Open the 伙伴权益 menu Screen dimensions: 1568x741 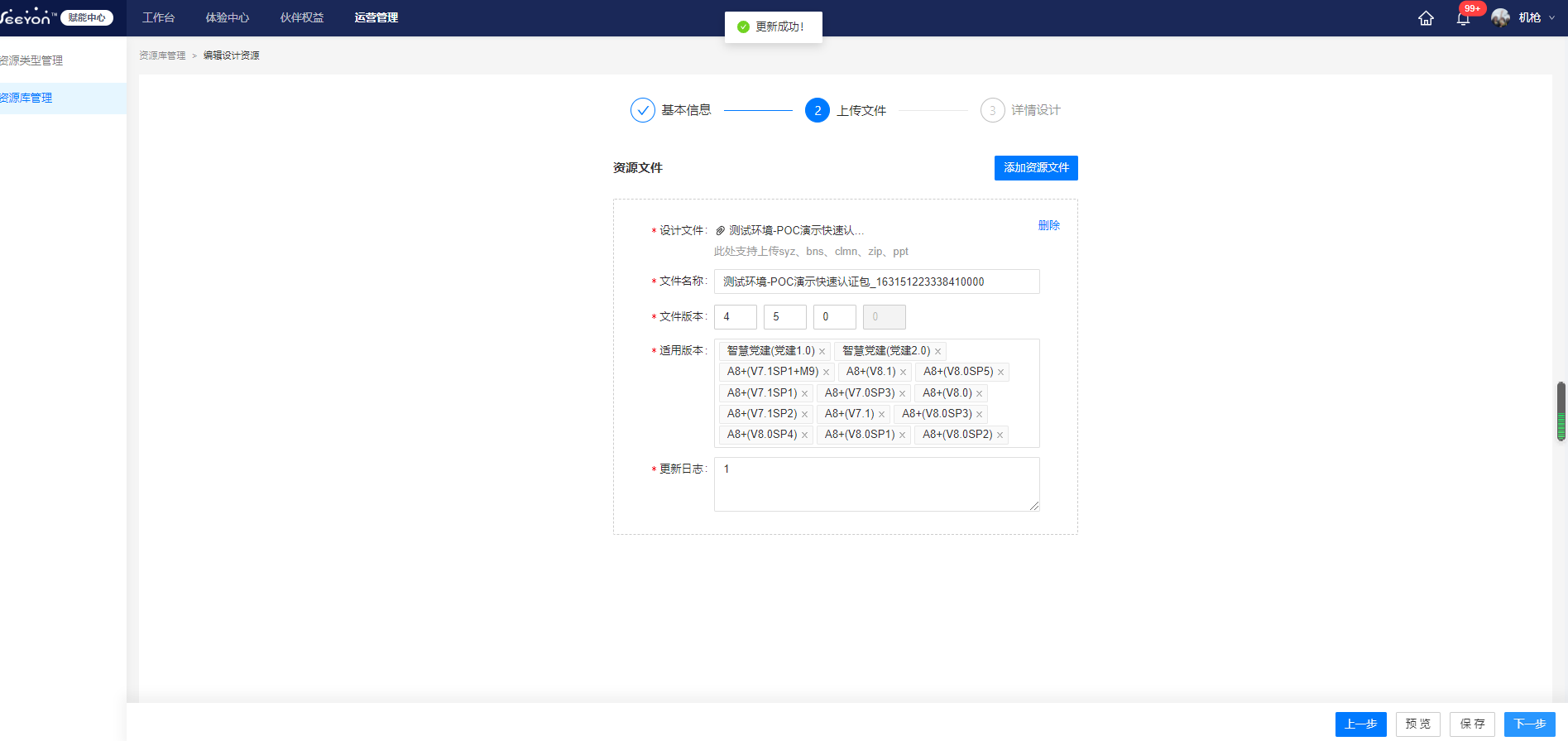[x=302, y=17]
